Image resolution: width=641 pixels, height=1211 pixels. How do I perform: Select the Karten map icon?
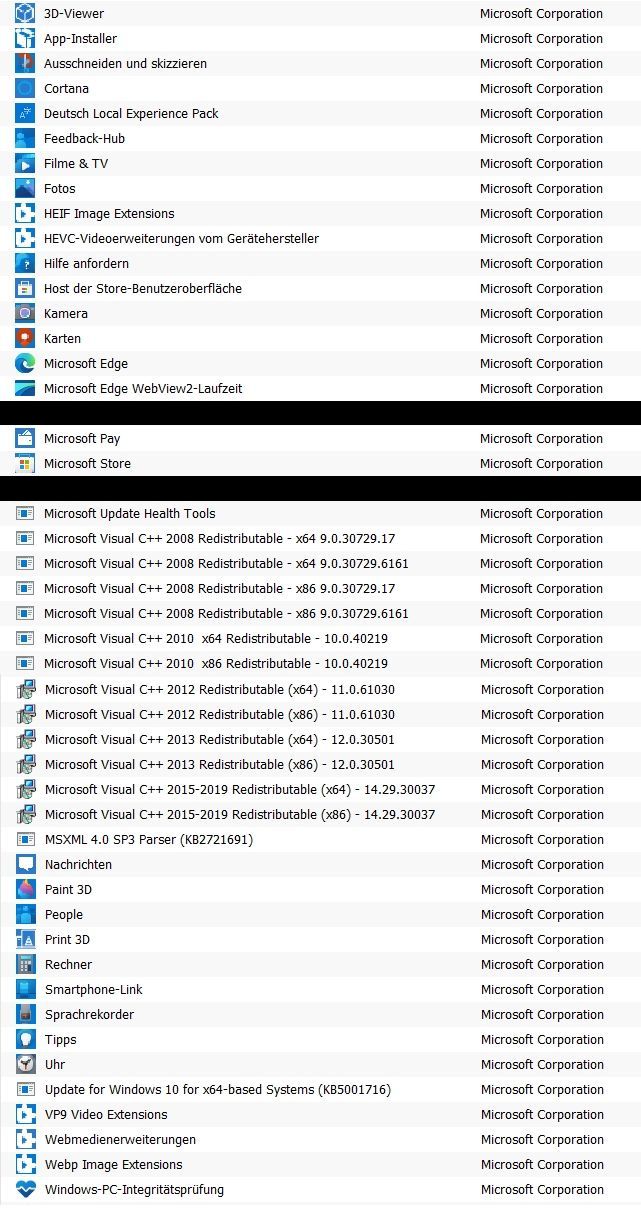pyautogui.click(x=25, y=338)
